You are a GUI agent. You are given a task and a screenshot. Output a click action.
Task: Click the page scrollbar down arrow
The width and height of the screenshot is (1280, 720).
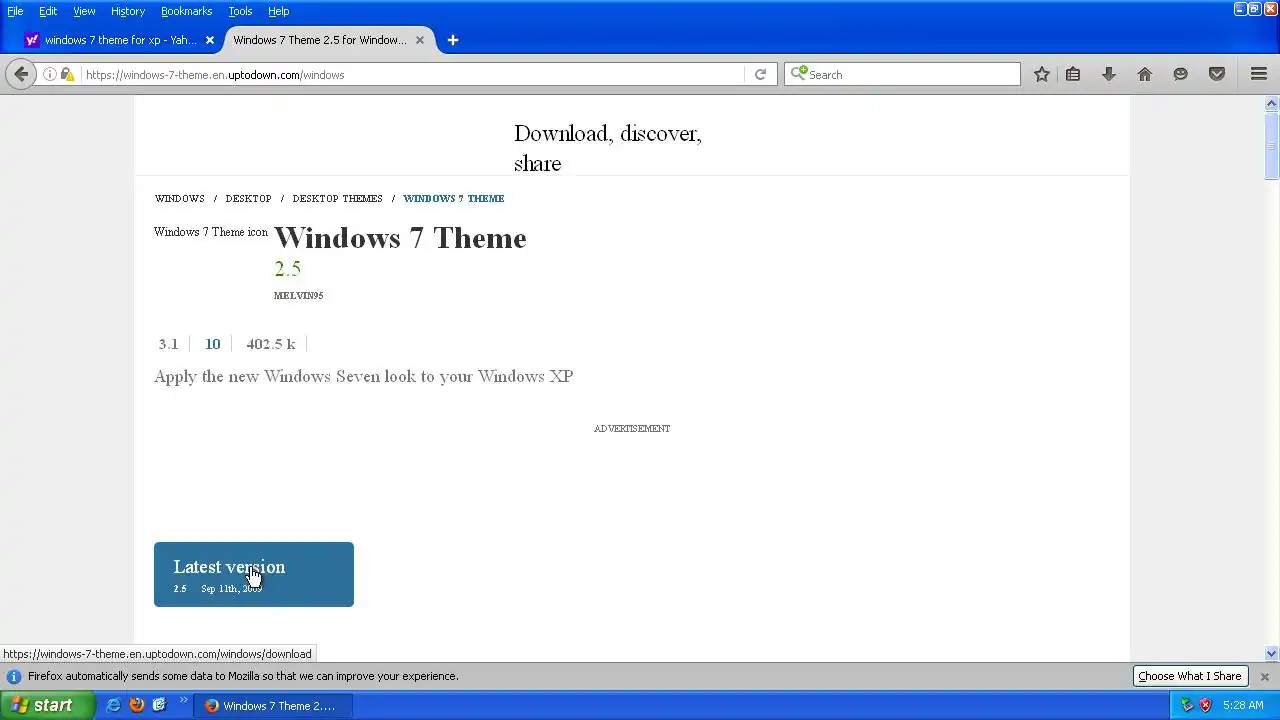click(x=1272, y=653)
